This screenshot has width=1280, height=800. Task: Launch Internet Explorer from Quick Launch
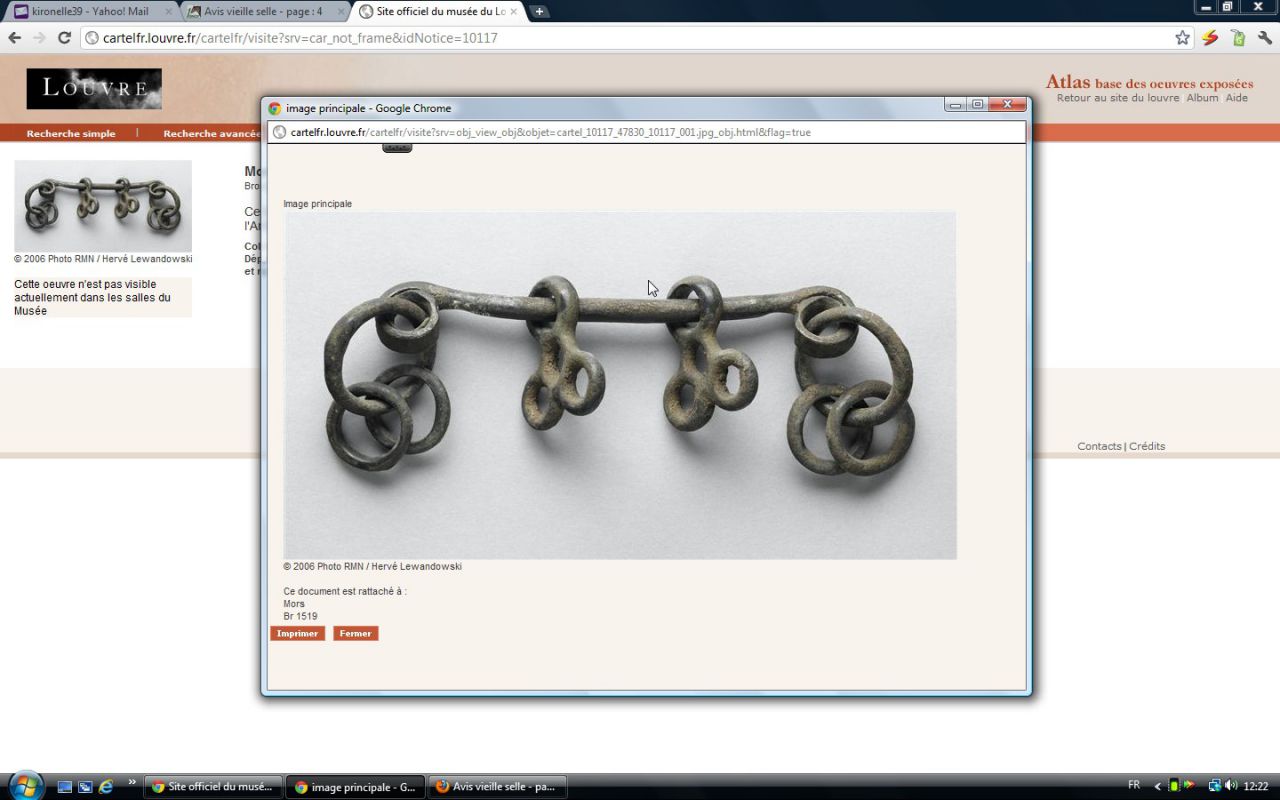106,787
